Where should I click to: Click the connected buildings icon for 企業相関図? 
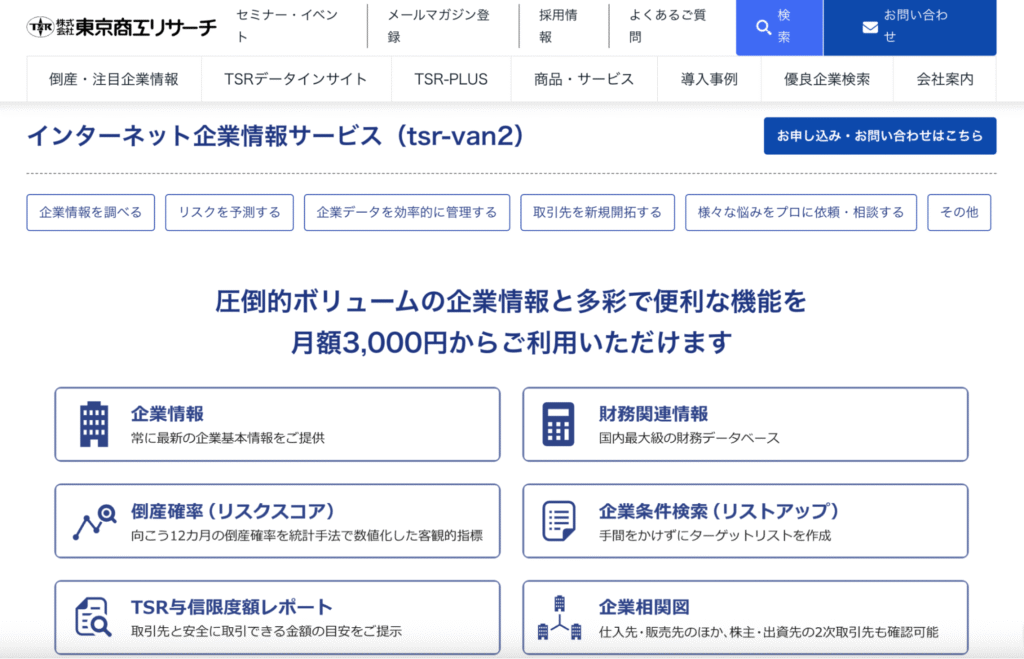(559, 617)
